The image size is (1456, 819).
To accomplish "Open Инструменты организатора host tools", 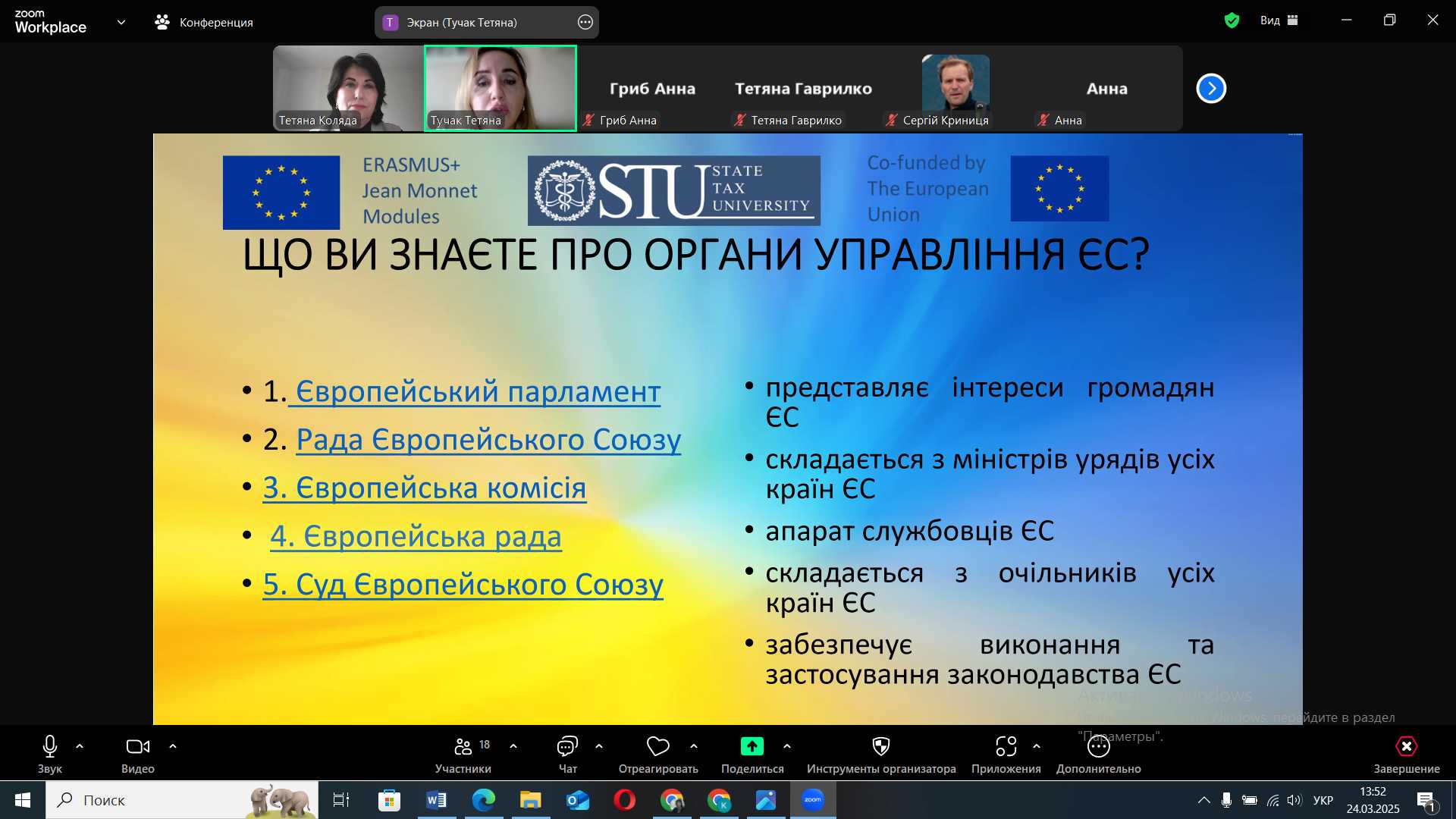I will click(x=881, y=755).
